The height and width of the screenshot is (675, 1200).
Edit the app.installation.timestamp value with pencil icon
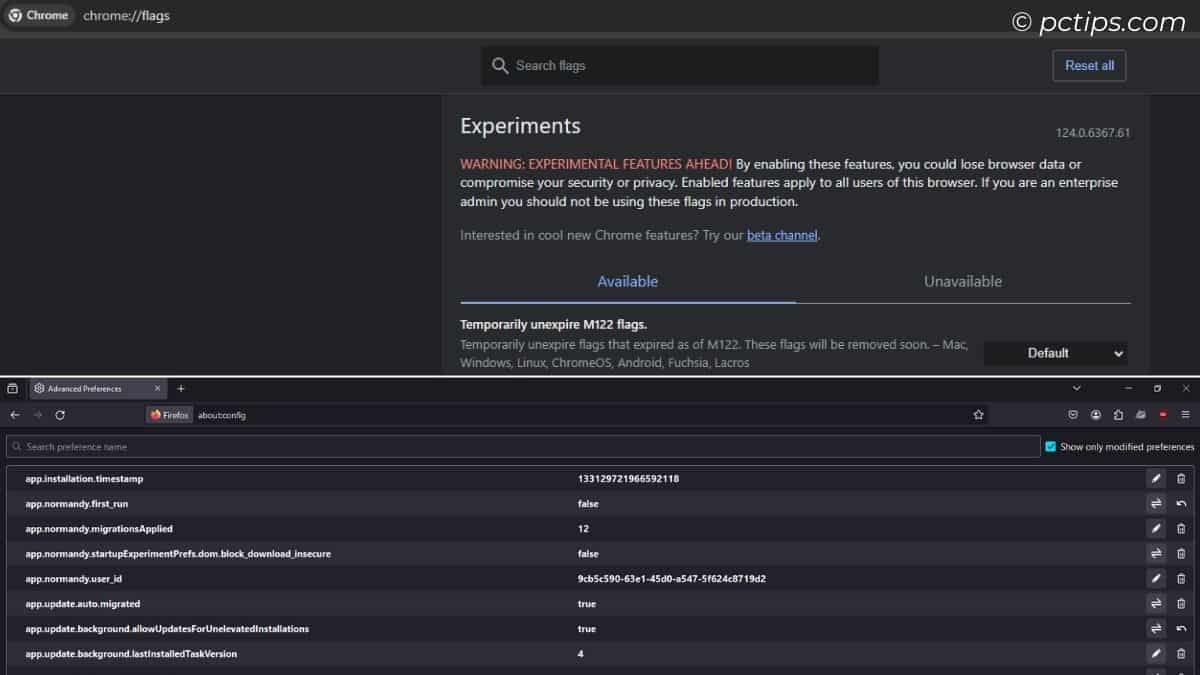tap(1156, 478)
